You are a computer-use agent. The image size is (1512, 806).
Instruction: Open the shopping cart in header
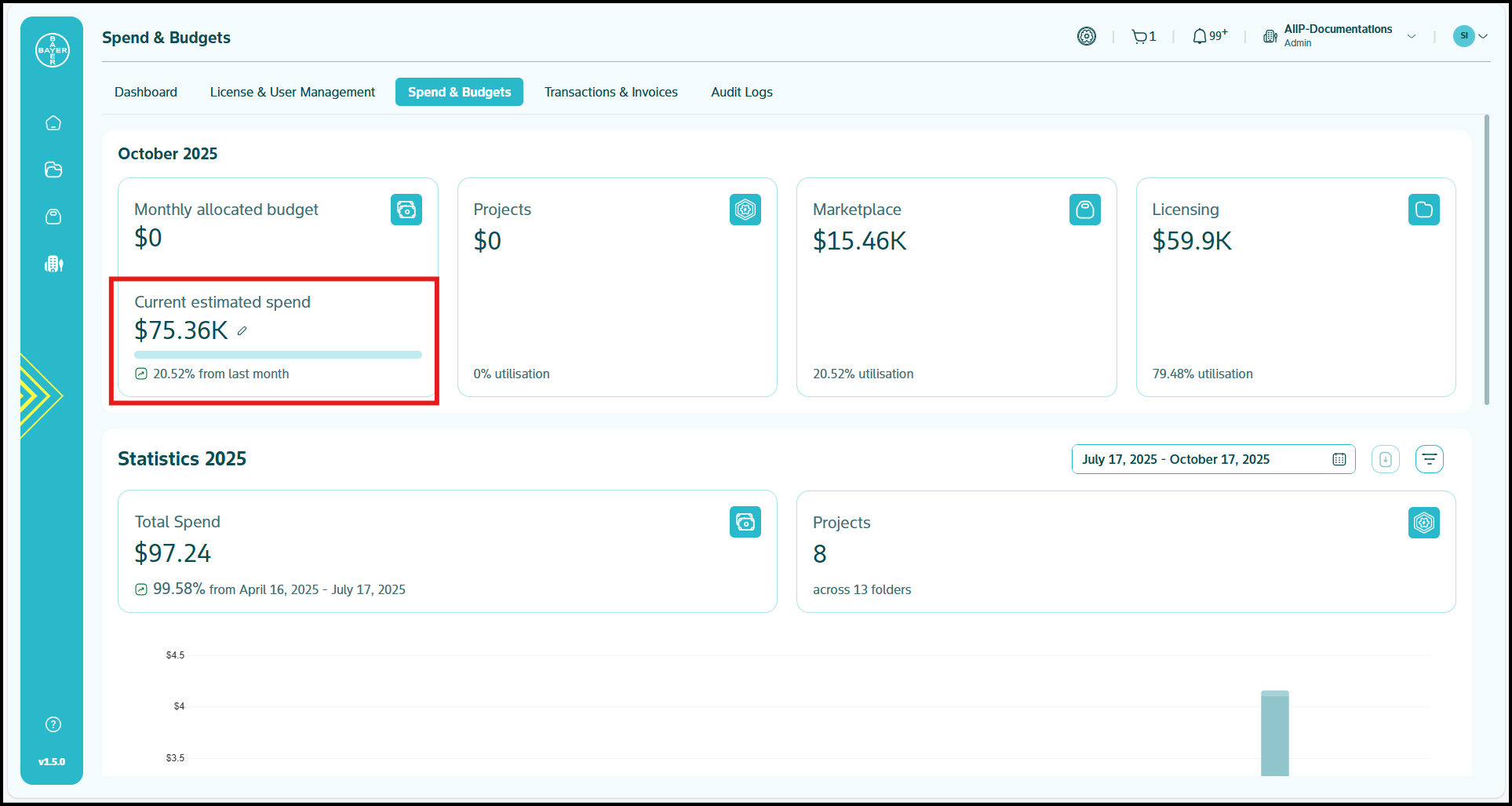pos(1142,36)
